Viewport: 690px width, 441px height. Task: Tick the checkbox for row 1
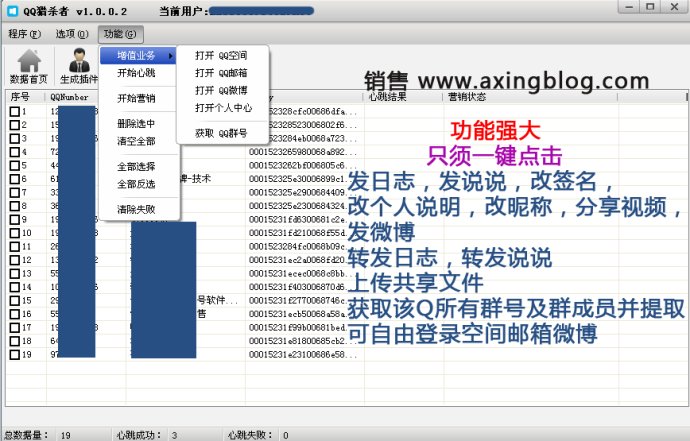[15, 112]
